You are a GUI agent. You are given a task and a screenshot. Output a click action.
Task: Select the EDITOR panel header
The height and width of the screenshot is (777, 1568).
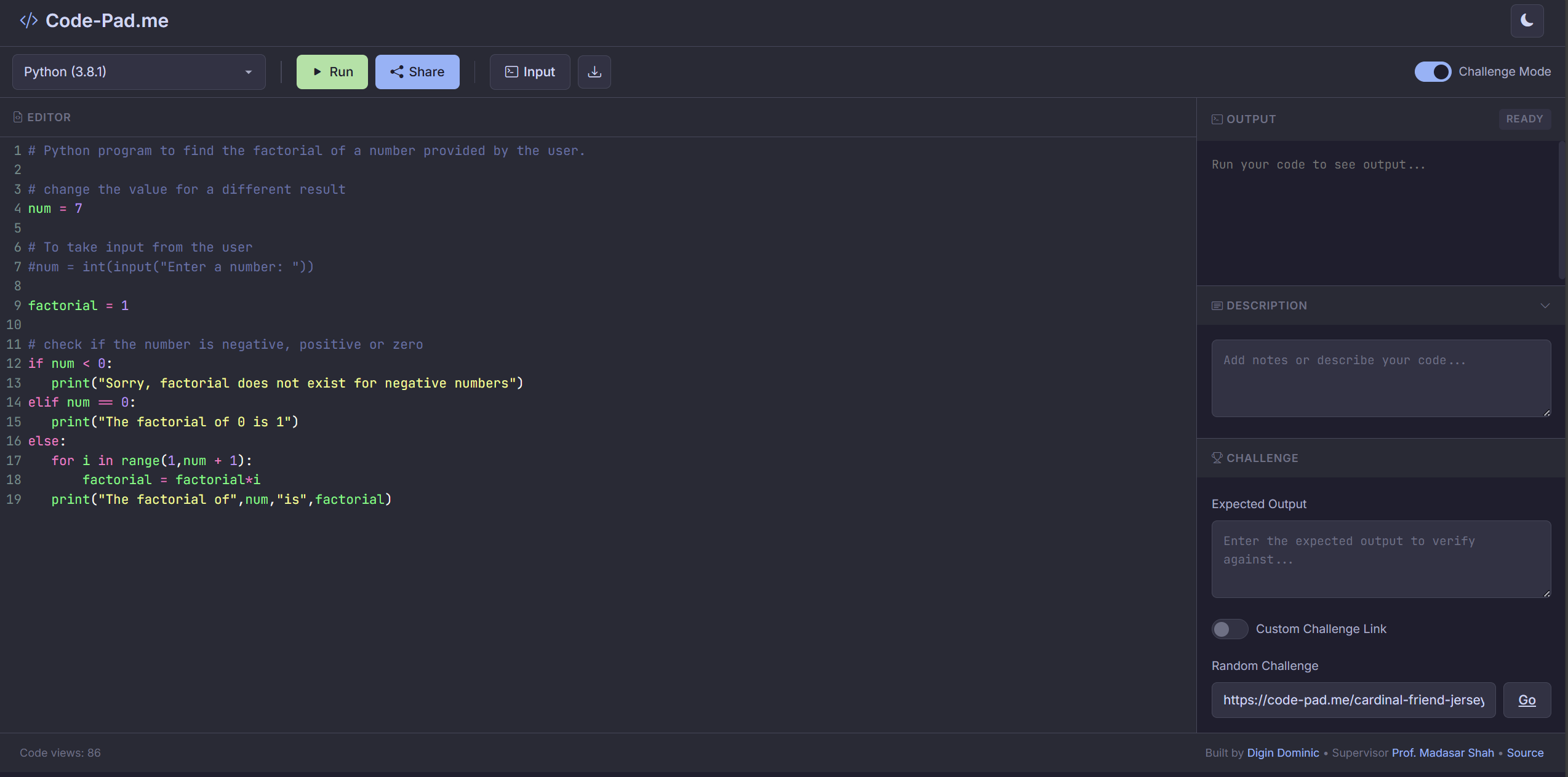pos(49,116)
